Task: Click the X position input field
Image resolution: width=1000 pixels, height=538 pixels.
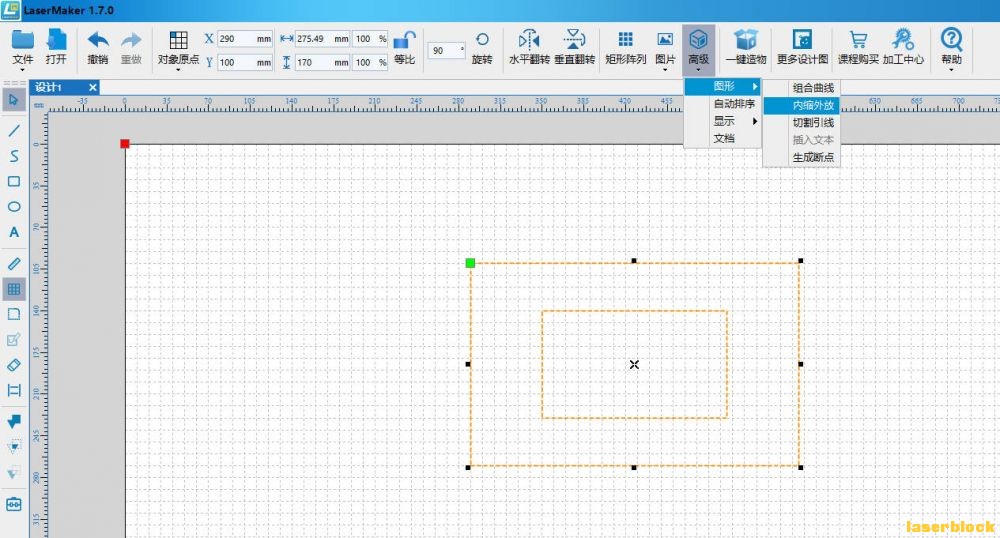Action: pyautogui.click(x=243, y=39)
